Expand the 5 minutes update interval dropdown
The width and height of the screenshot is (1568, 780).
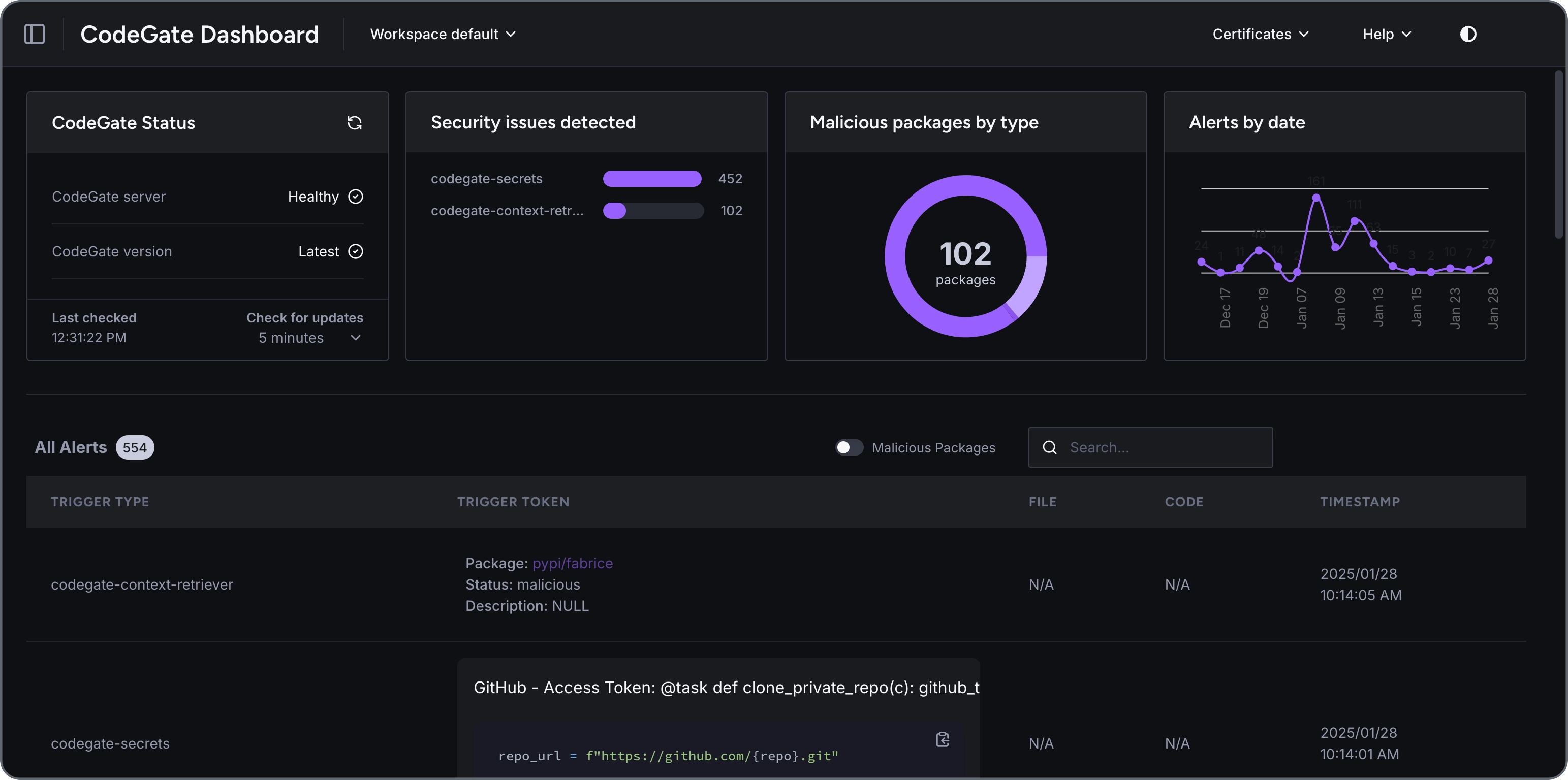[310, 338]
